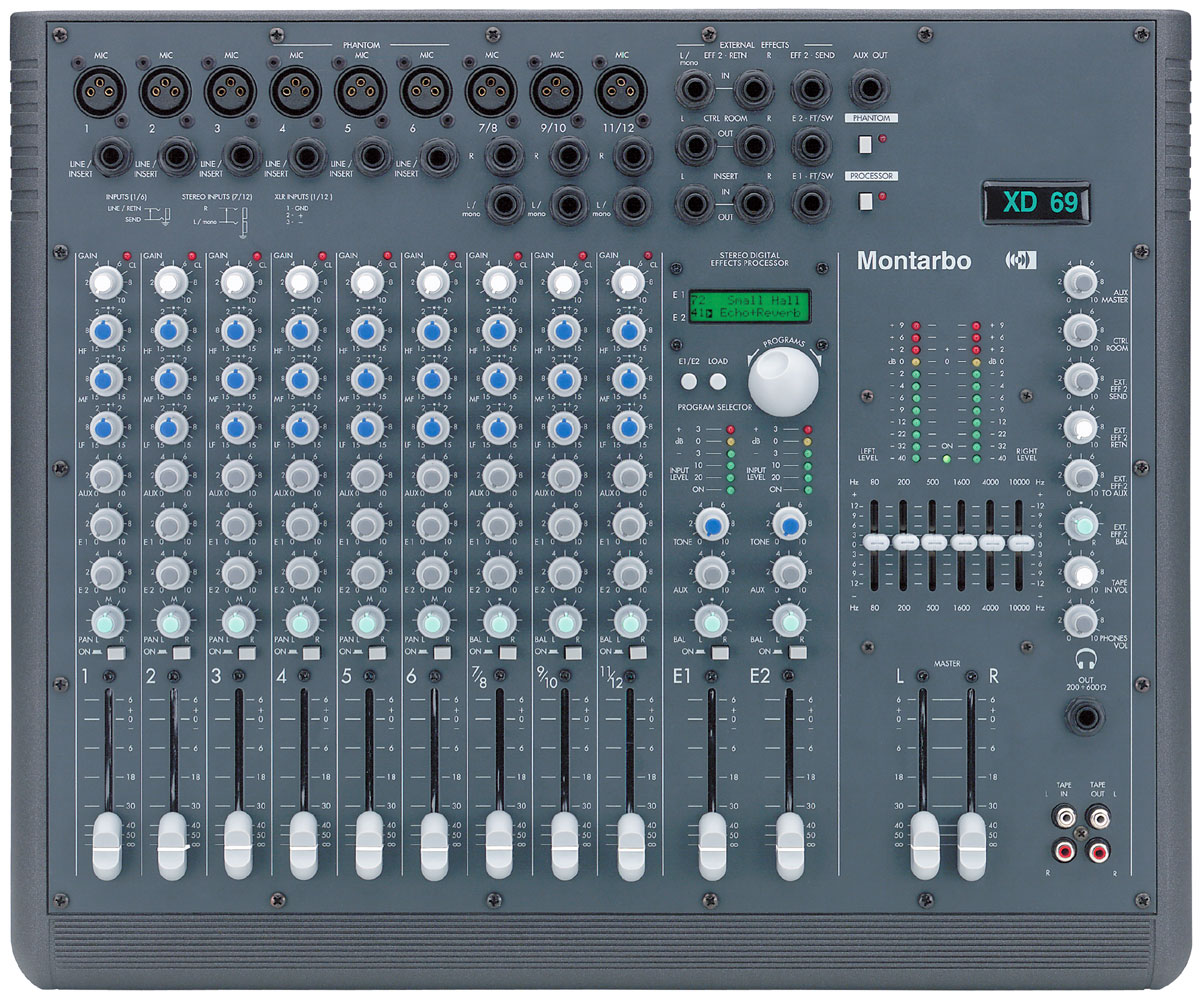Toggle the ON switch for channel 4
1200x998 pixels.
[x=312, y=654]
